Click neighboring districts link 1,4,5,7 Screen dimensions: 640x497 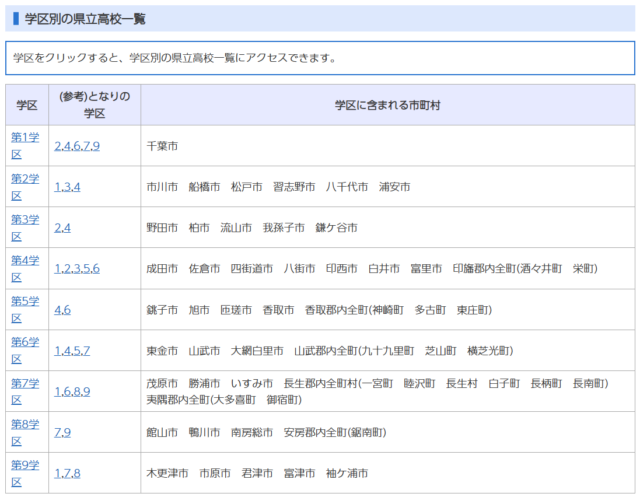pyautogui.click(x=72, y=351)
